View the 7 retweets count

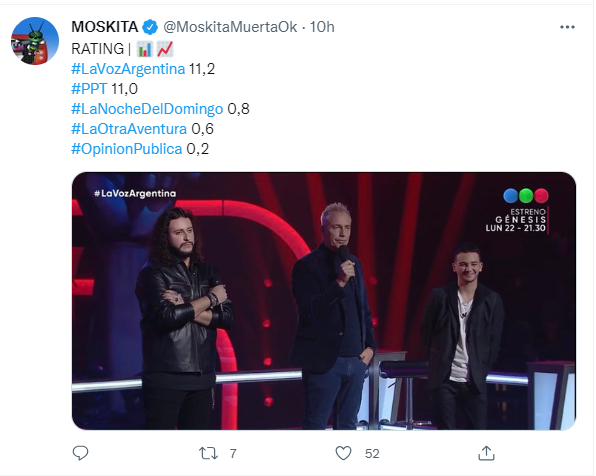pyautogui.click(x=233, y=453)
